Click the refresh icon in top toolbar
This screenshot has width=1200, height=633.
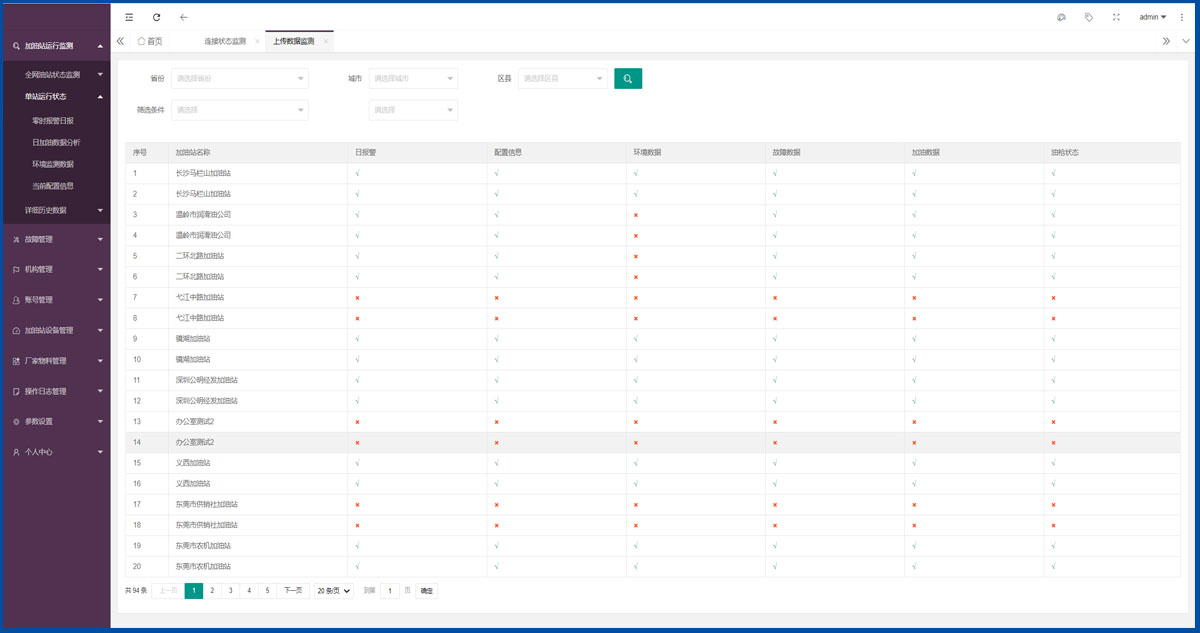[156, 17]
